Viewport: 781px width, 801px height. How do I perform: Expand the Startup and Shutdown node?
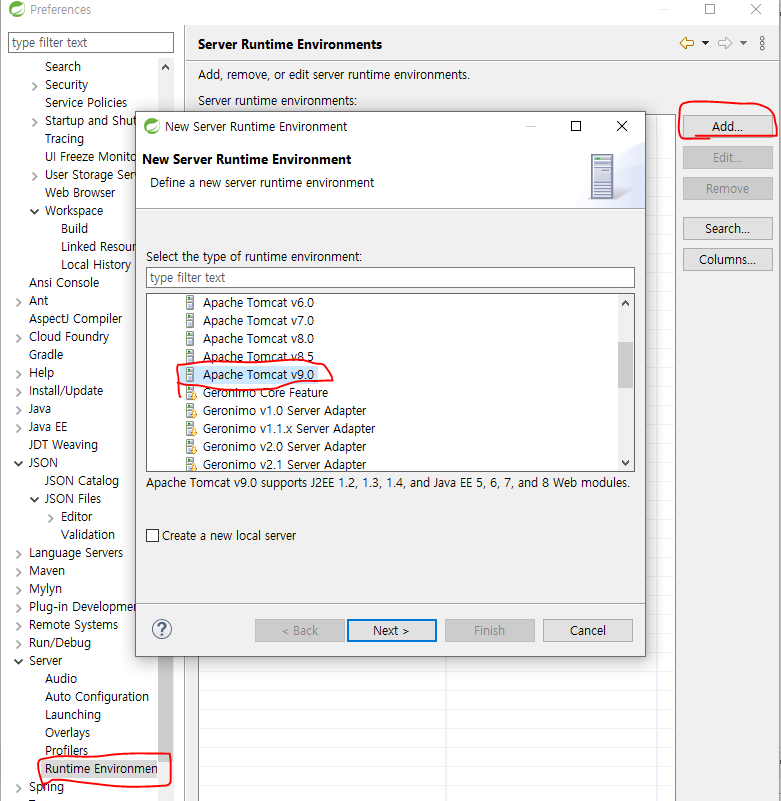(34, 122)
